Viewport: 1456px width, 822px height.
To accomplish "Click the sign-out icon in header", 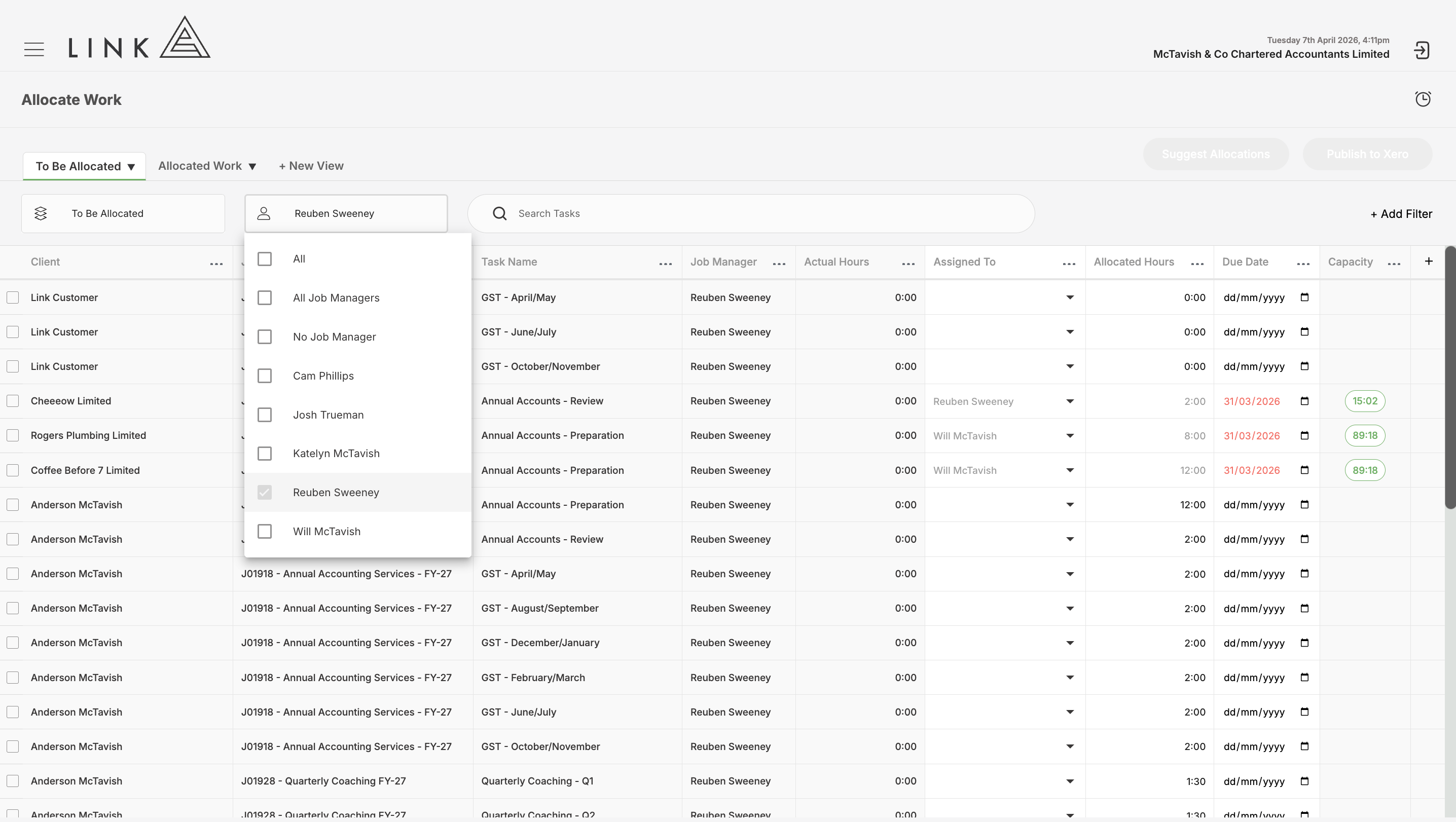I will [1422, 50].
